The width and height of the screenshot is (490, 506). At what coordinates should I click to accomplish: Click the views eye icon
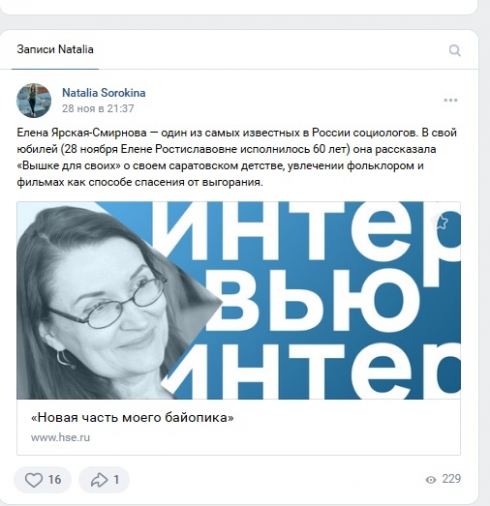coord(431,480)
